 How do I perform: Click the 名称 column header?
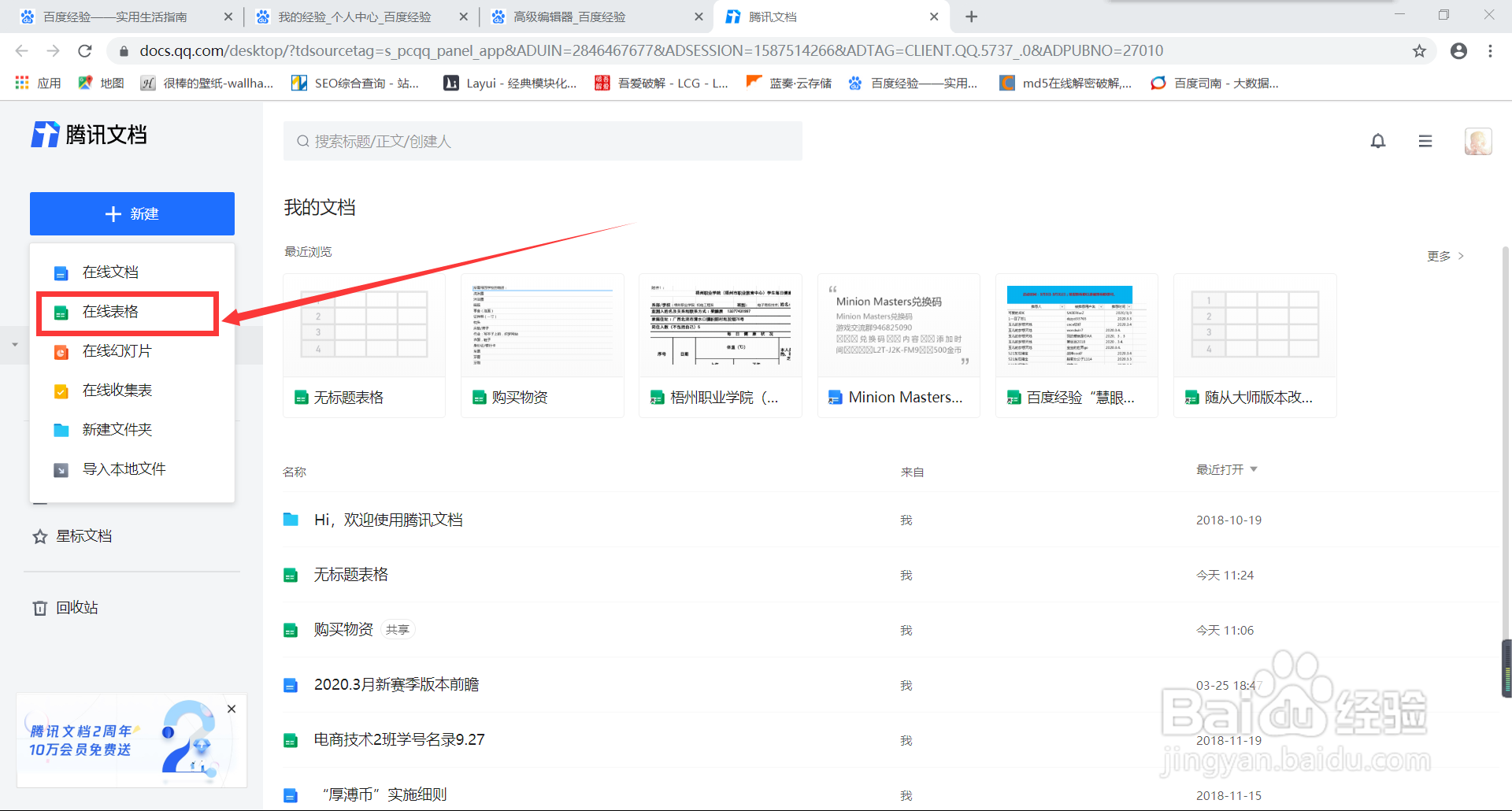295,472
